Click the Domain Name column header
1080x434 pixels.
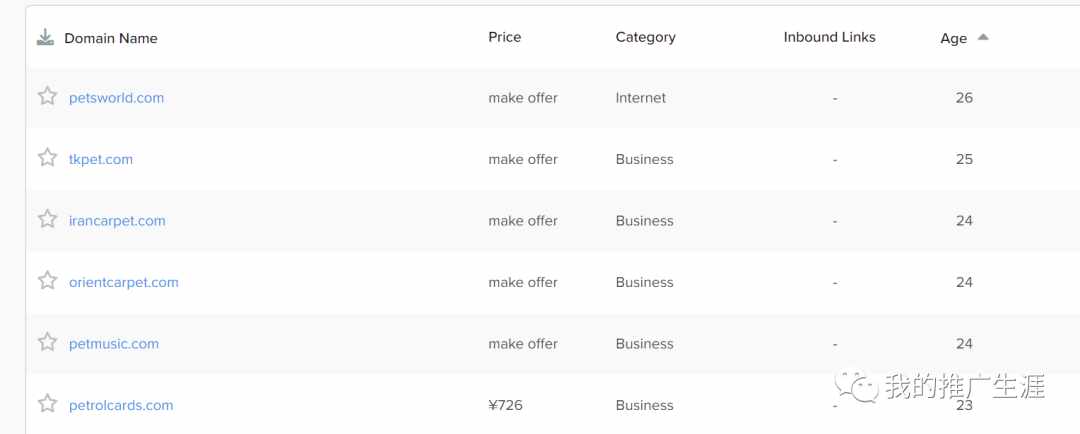coord(111,39)
